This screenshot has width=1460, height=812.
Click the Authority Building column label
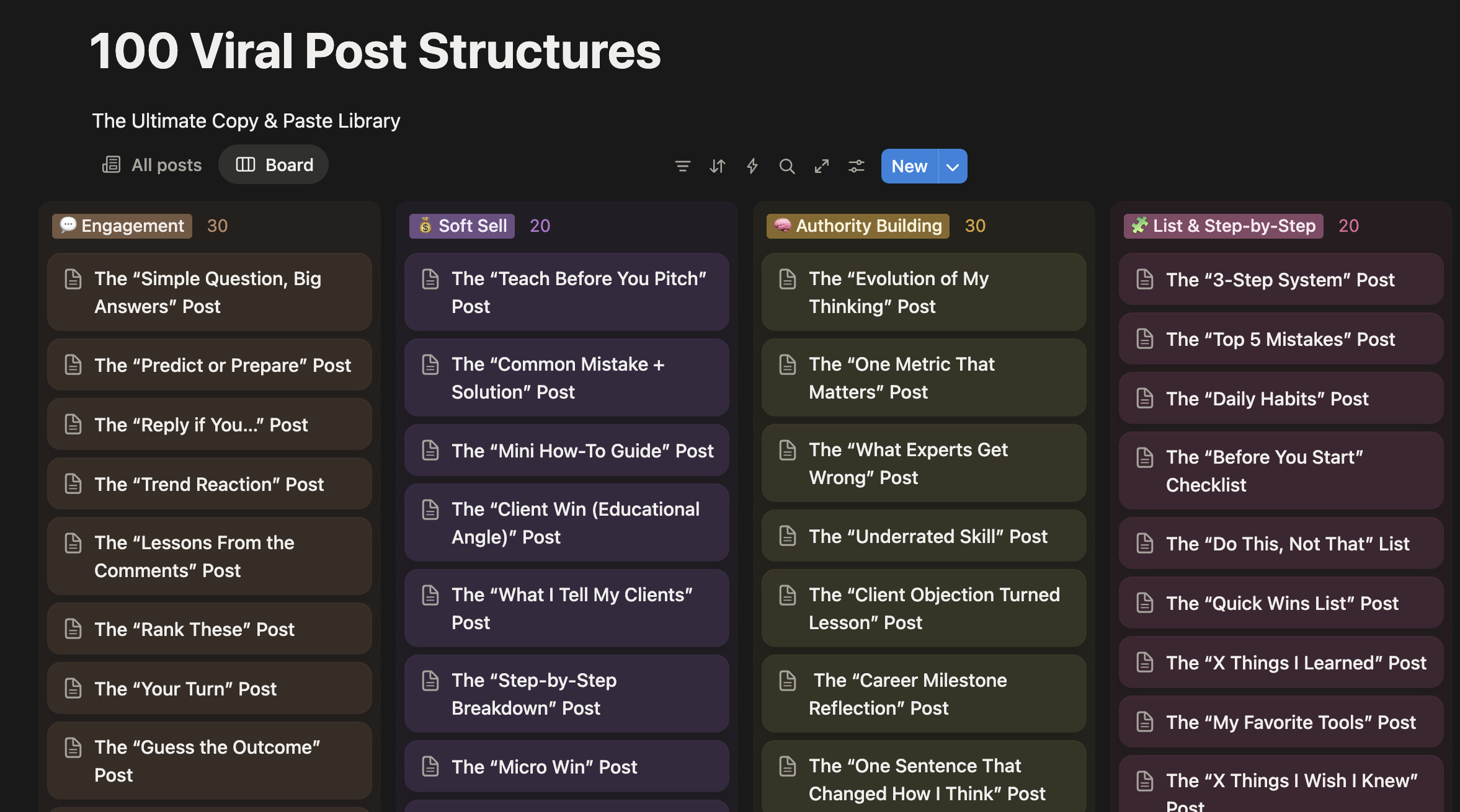[x=858, y=226]
